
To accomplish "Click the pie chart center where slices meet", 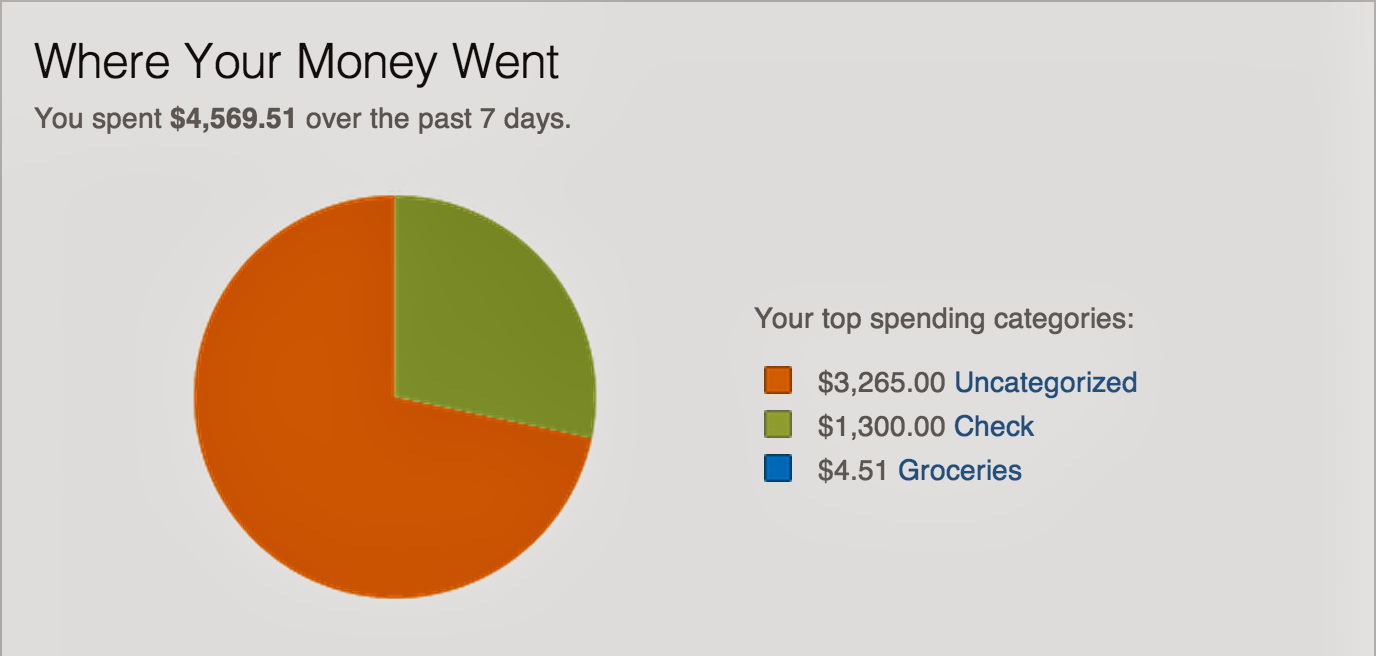I will (x=395, y=397).
